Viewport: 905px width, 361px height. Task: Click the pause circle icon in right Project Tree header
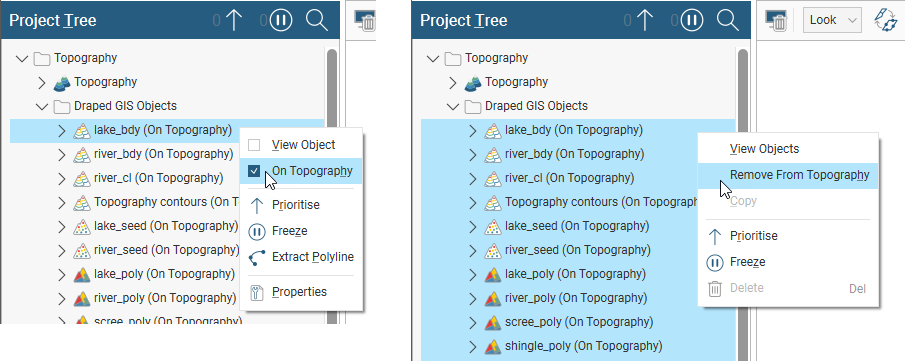(x=692, y=21)
